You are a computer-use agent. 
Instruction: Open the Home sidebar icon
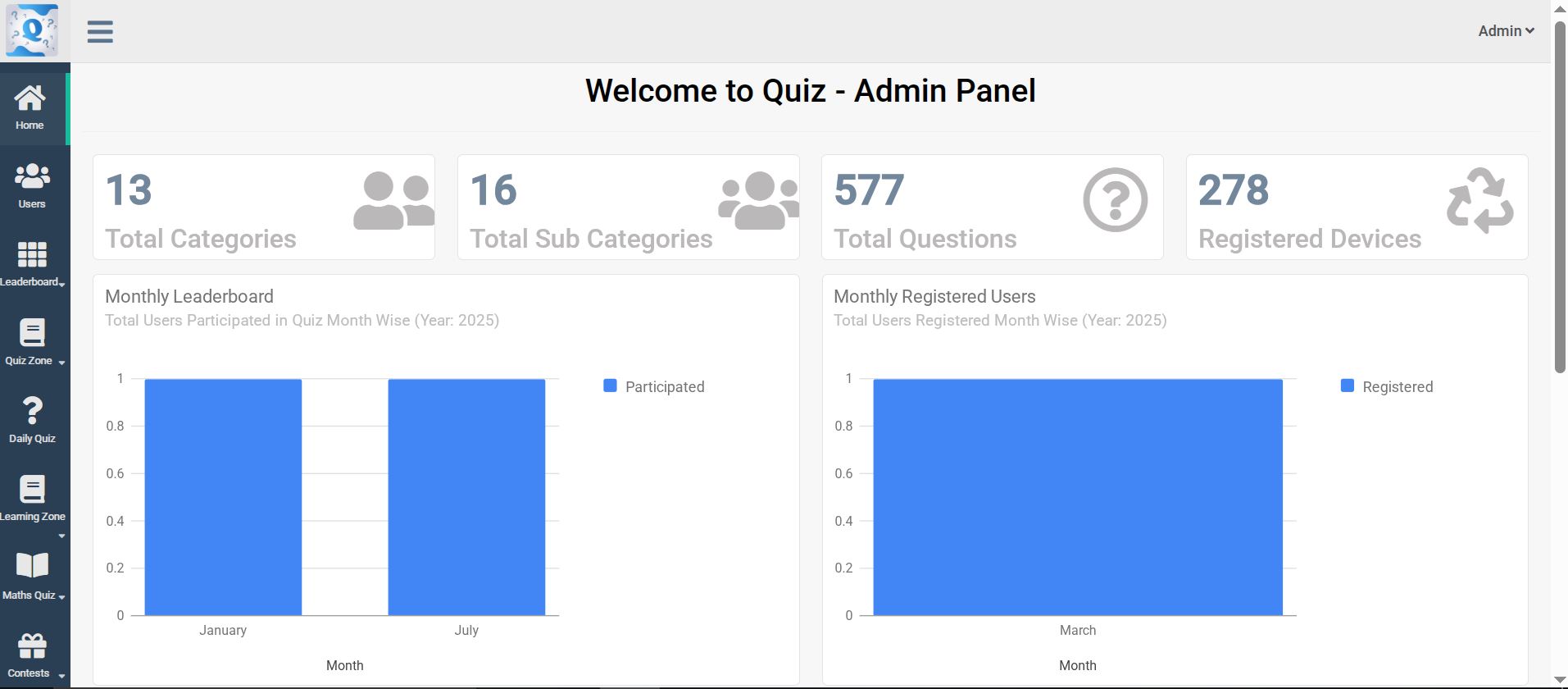click(30, 107)
